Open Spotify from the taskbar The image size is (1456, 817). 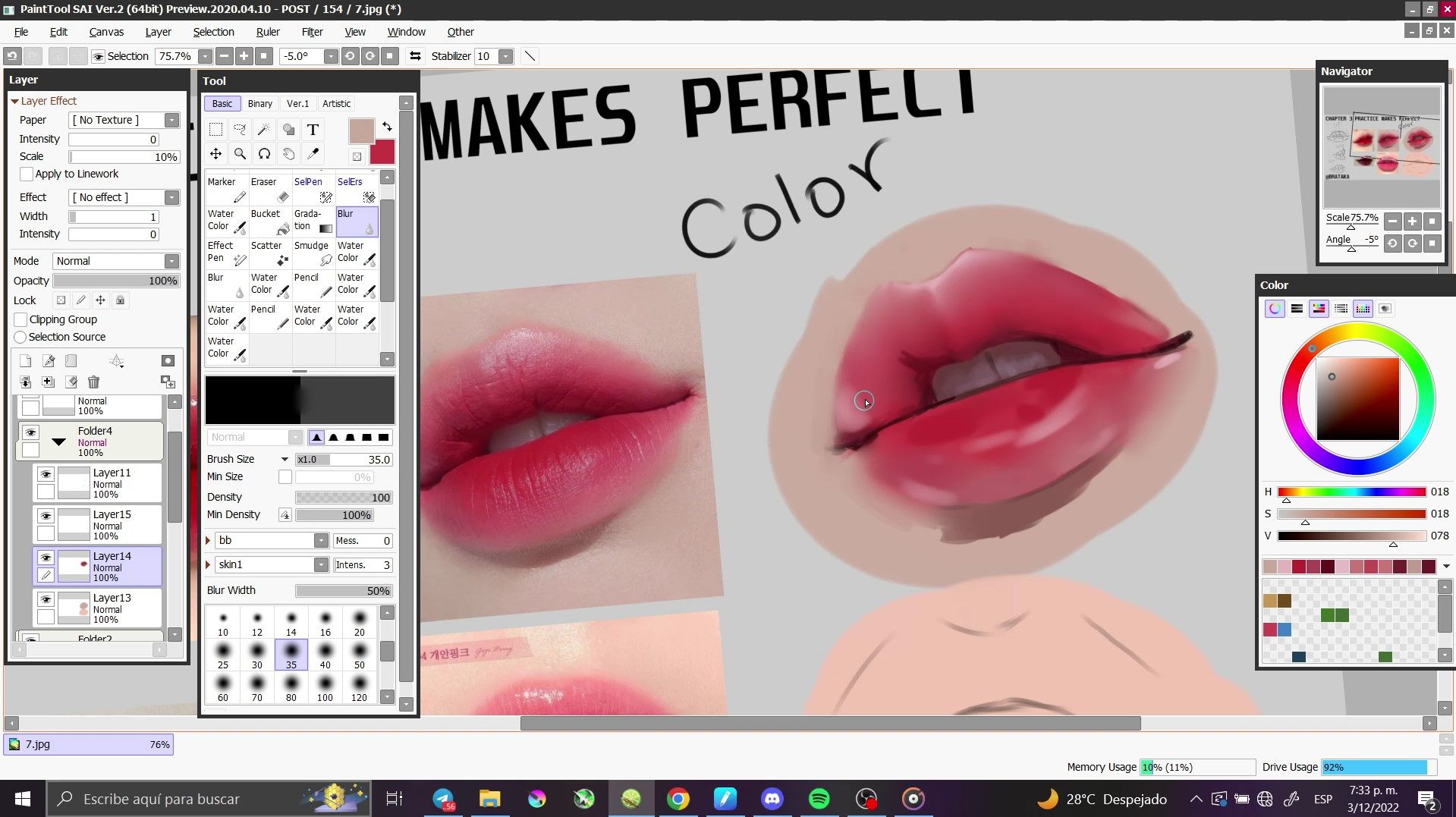(819, 799)
